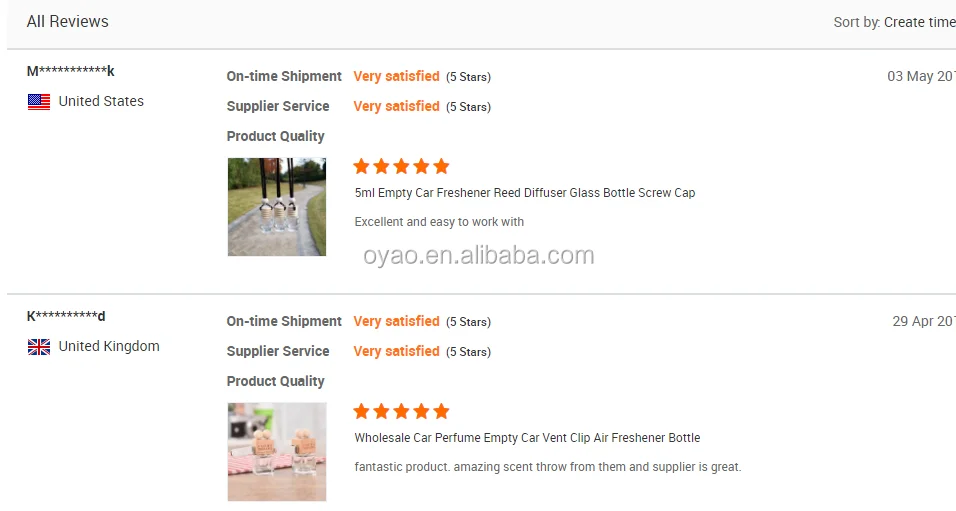Click the five-star rating on first review
The height and width of the screenshot is (511, 956).
pyautogui.click(x=401, y=166)
